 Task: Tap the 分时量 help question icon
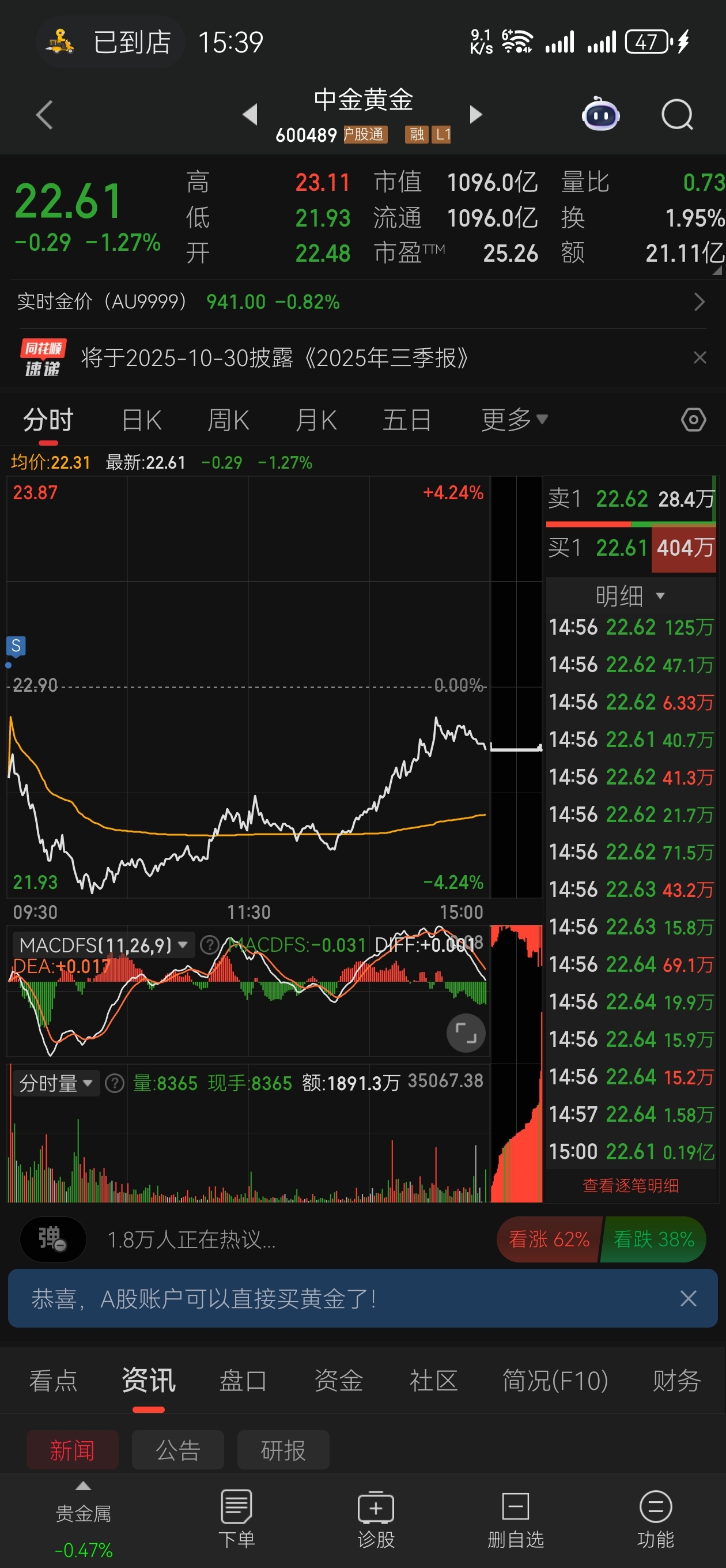pyautogui.click(x=115, y=1084)
